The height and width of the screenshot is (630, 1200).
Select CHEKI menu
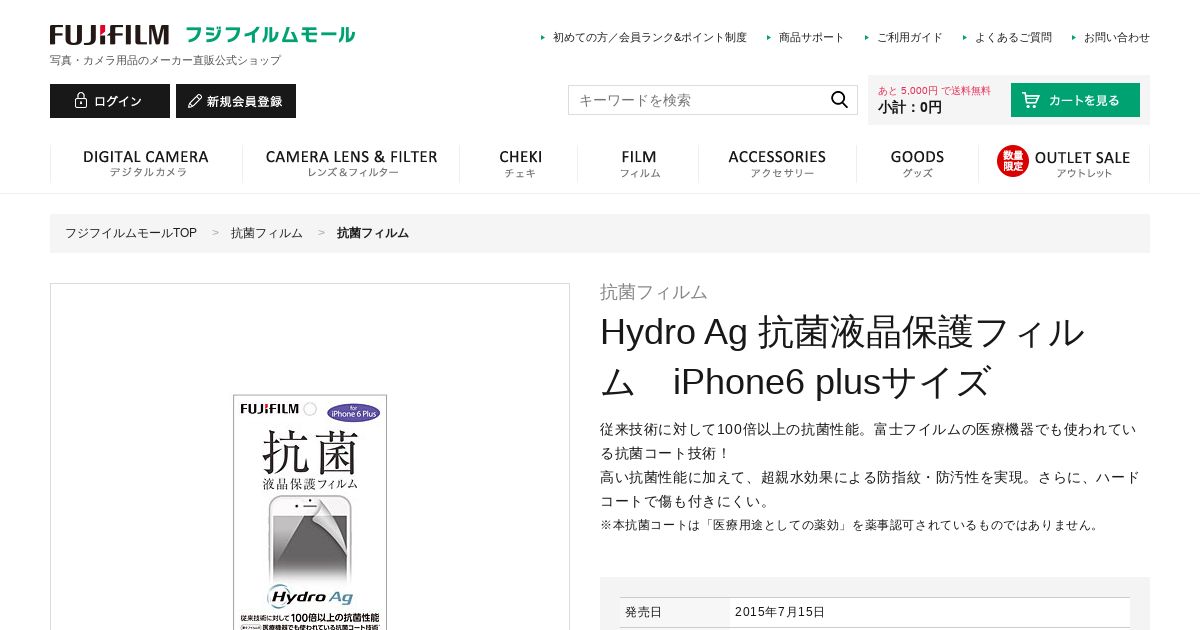(520, 163)
